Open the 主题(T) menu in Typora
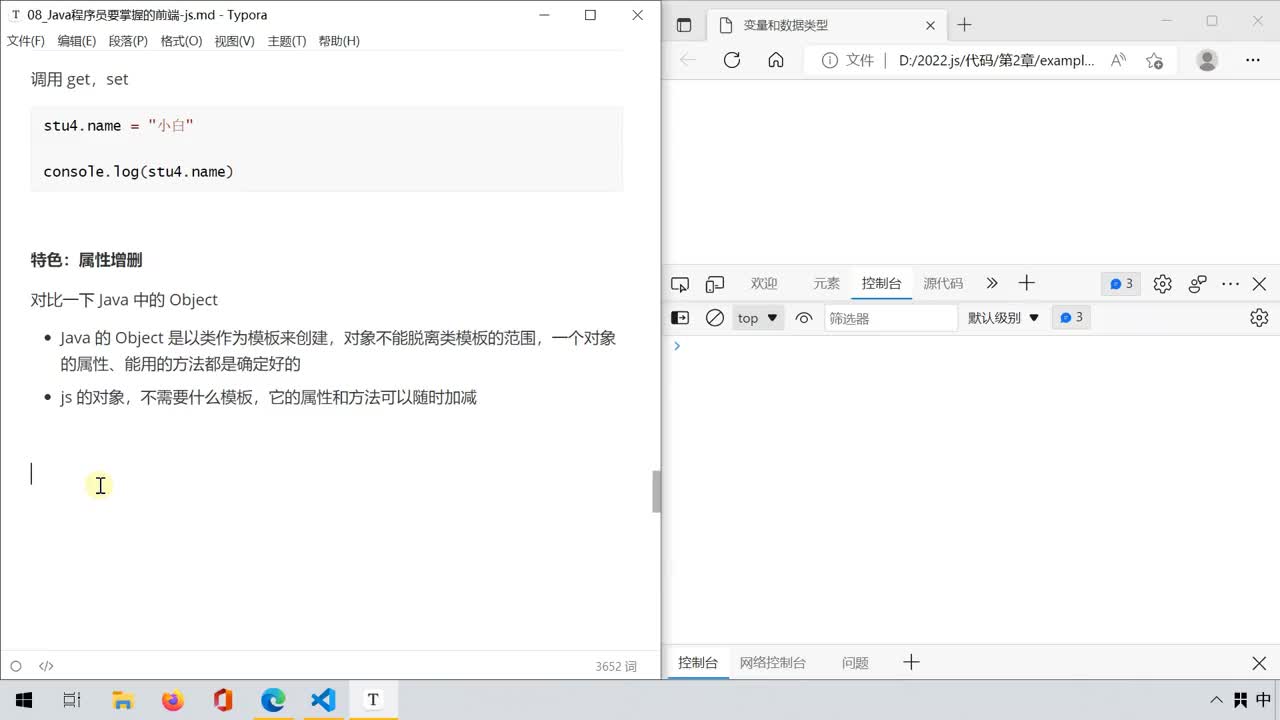Viewport: 1280px width, 720px height. pos(287,41)
